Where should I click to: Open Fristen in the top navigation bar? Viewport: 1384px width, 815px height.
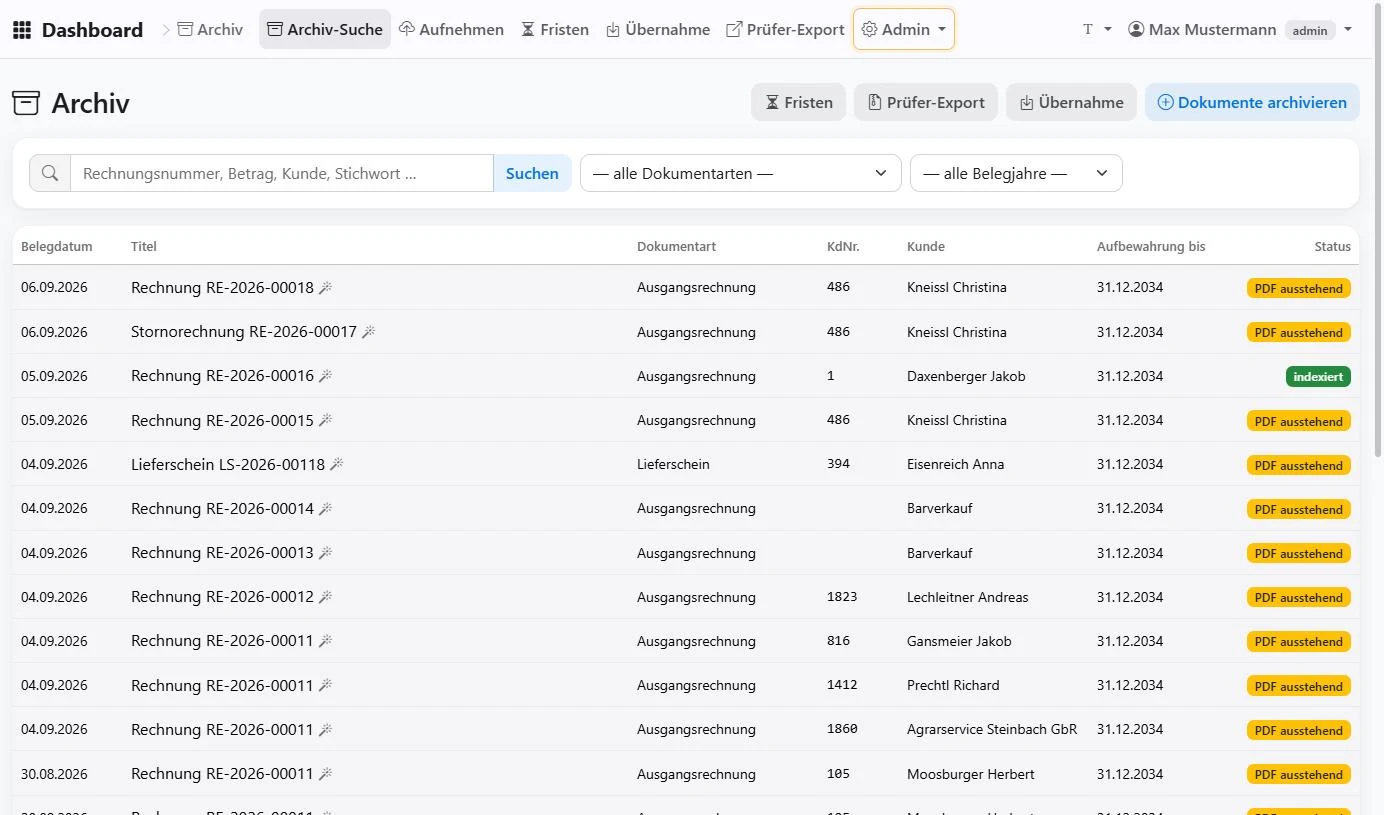pyautogui.click(x=555, y=30)
